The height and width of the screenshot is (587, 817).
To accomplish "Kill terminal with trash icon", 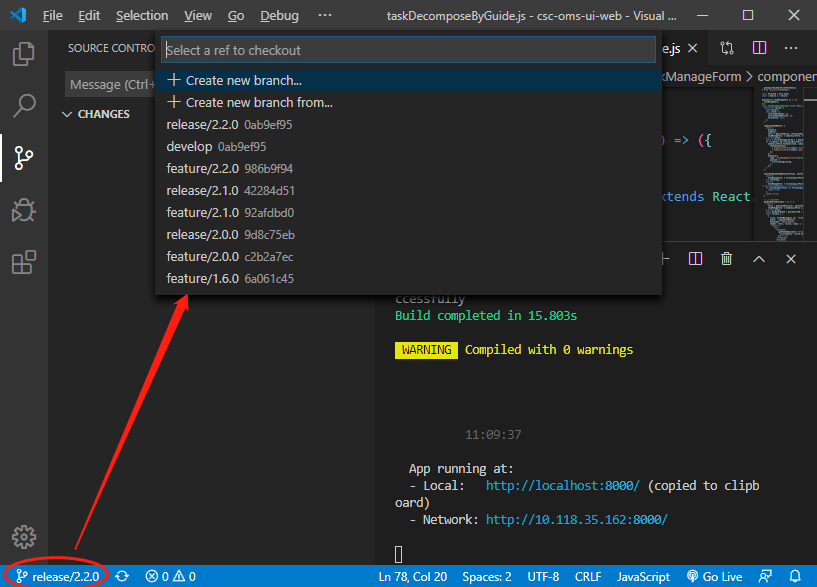I will [x=726, y=259].
